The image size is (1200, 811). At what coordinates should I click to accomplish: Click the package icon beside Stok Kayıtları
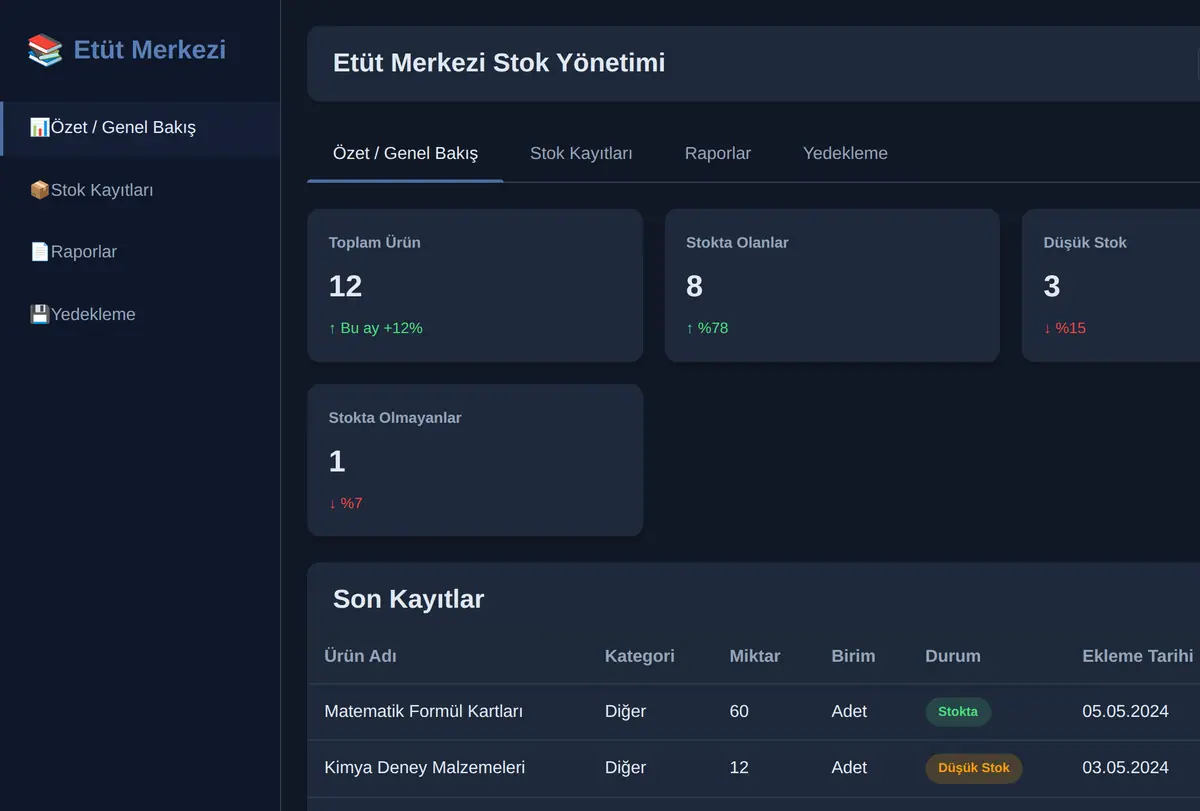point(40,190)
